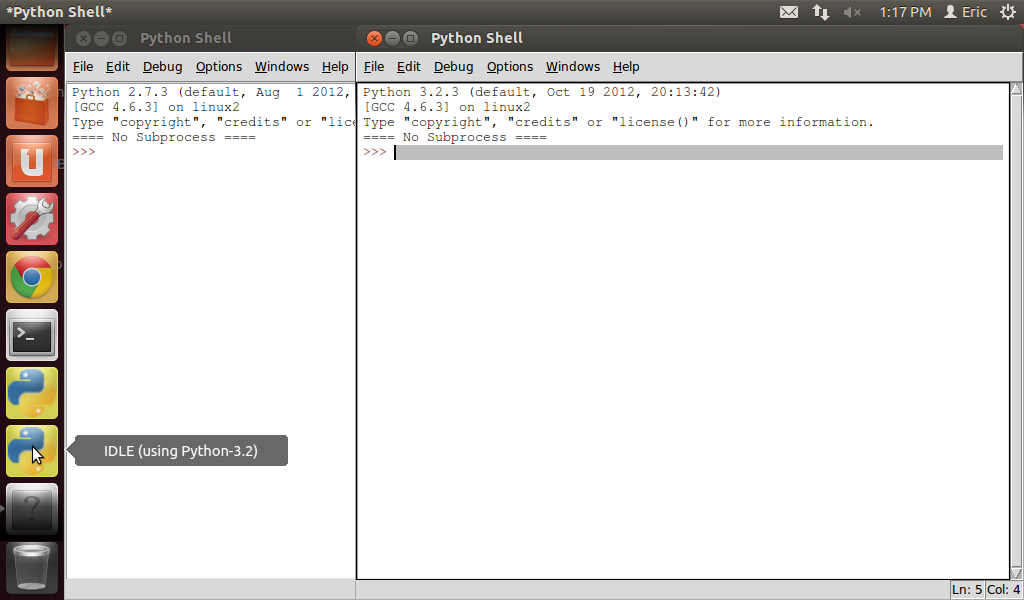Click the '*Python Shell*' top panel title

click(x=59, y=12)
